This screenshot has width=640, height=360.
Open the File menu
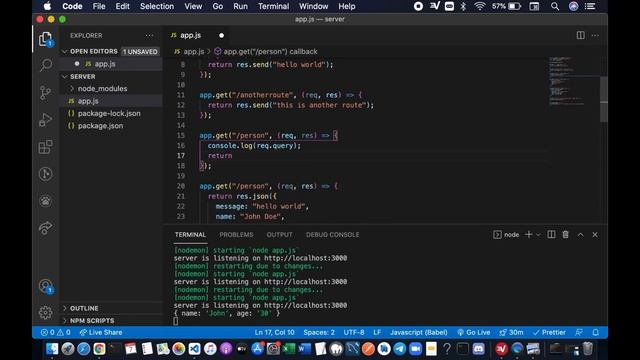tap(99, 6)
